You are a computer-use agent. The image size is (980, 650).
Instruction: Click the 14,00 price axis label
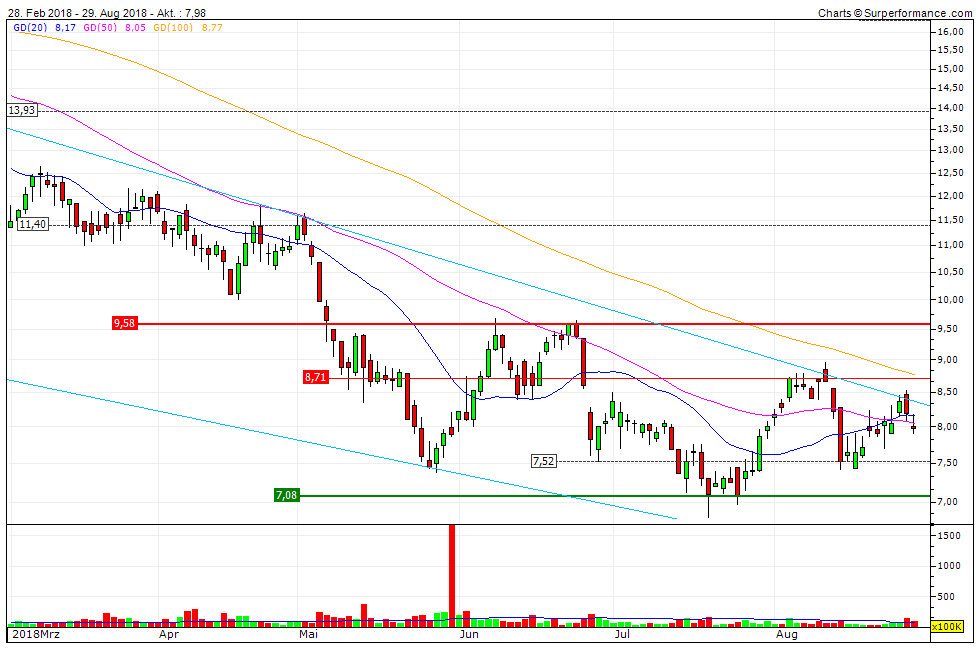pyautogui.click(x=950, y=108)
